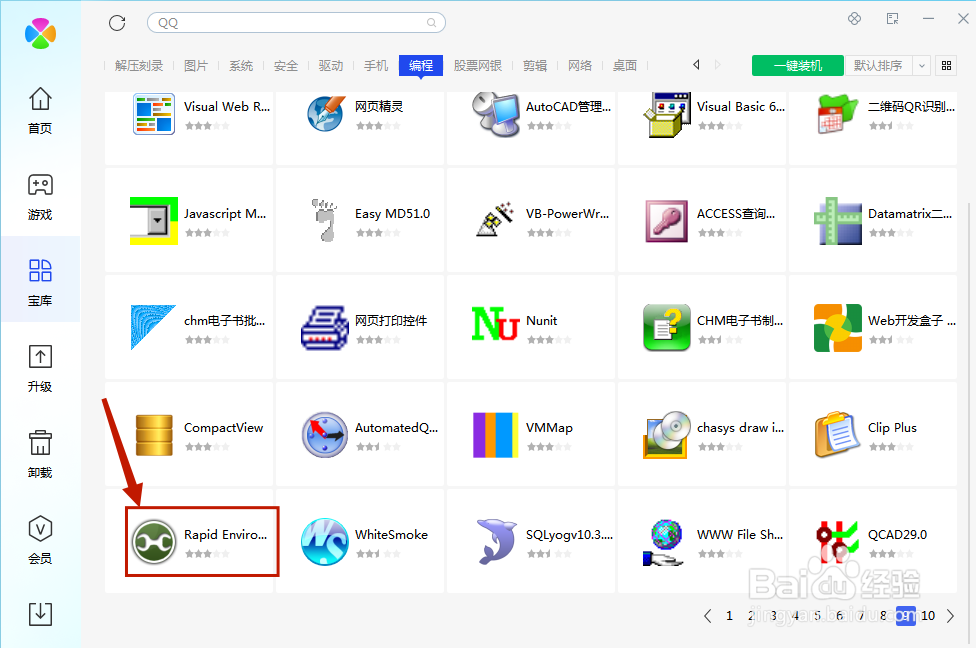Open the AutomatedQ... app icon
The image size is (976, 648).
325,435
